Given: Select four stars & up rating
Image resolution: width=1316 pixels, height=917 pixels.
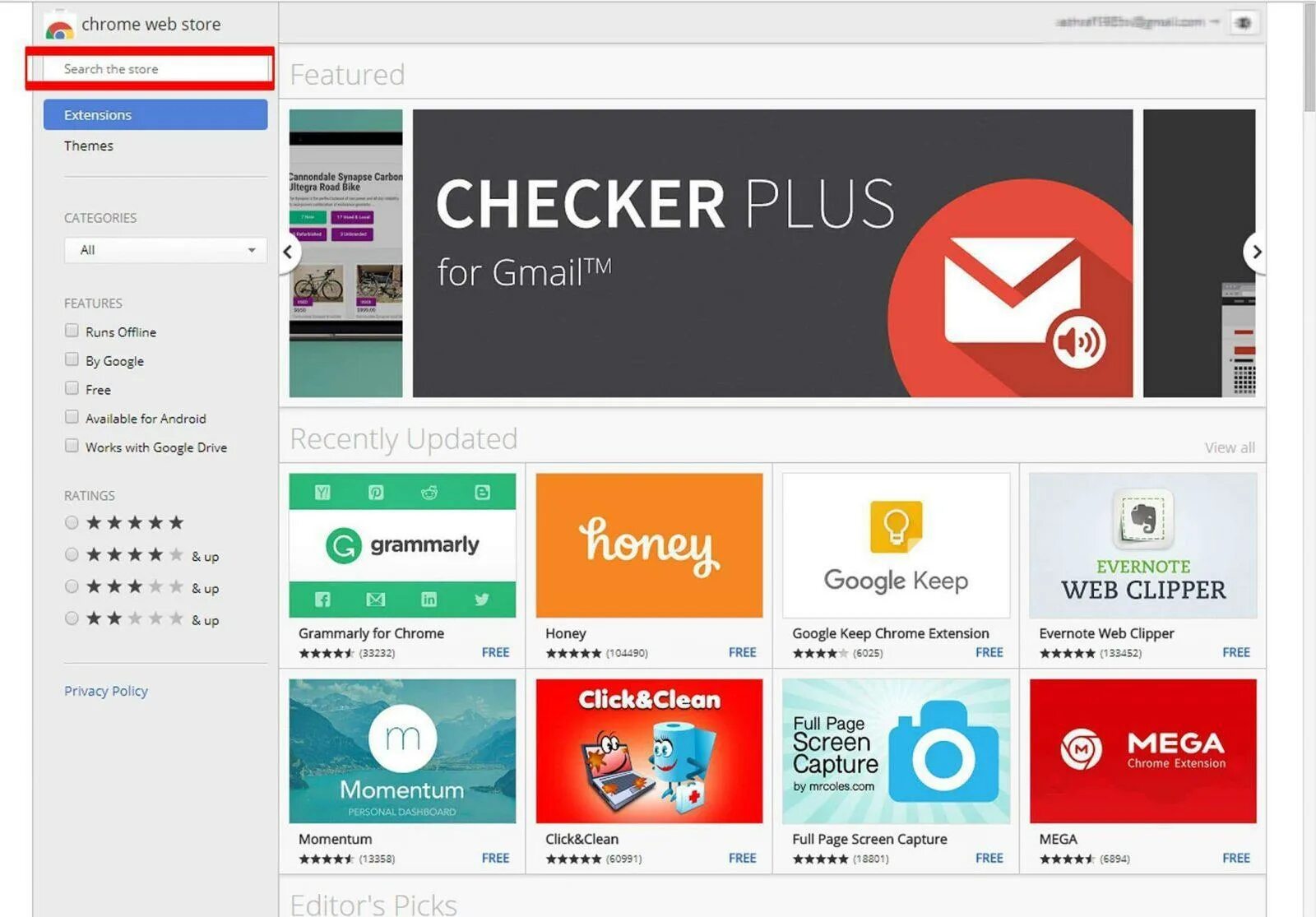Looking at the screenshot, I should click(72, 554).
